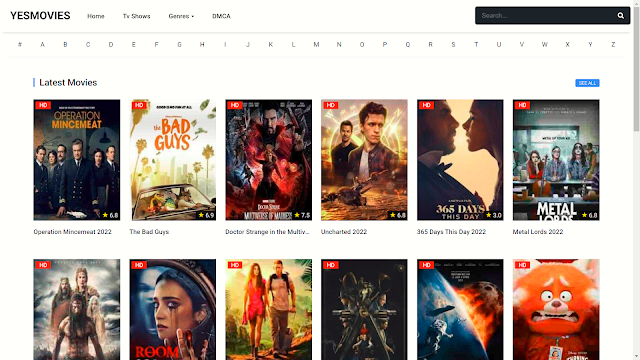Open the Doctor Strange Multiverse of Madness poster
The image size is (640, 360).
(x=269, y=160)
